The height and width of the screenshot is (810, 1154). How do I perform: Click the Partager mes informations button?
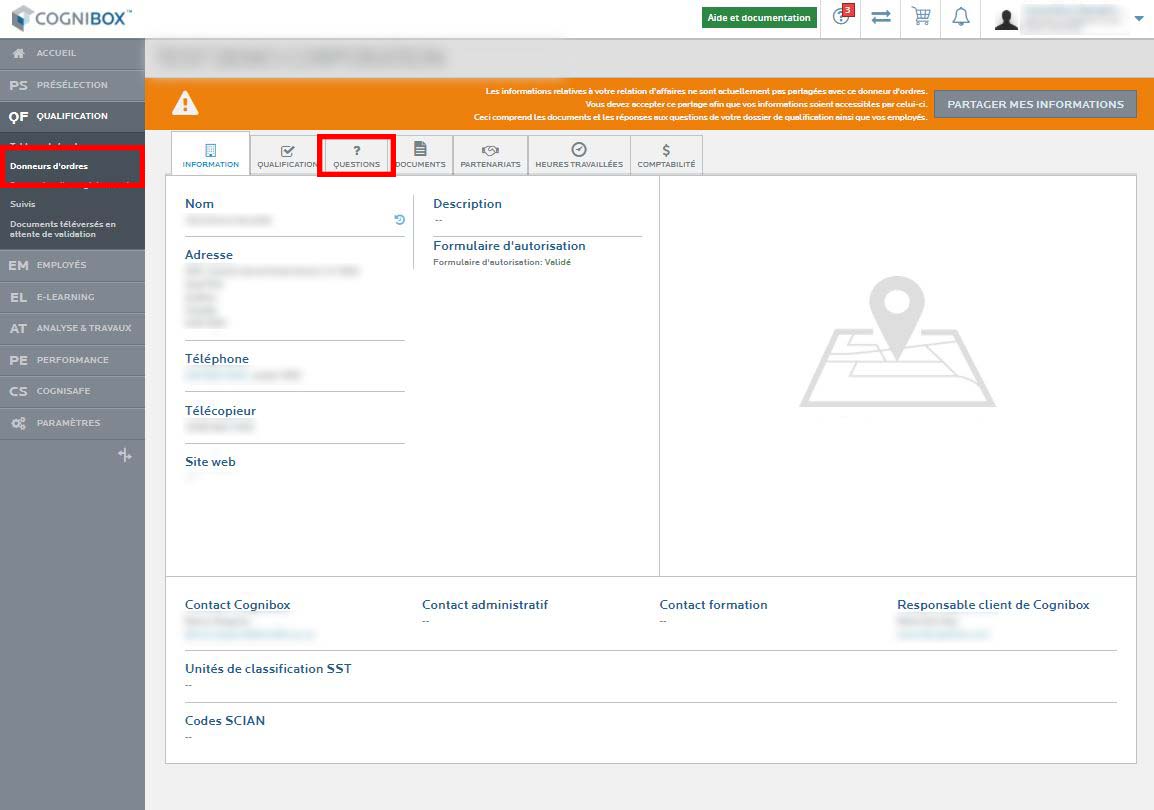point(1035,104)
